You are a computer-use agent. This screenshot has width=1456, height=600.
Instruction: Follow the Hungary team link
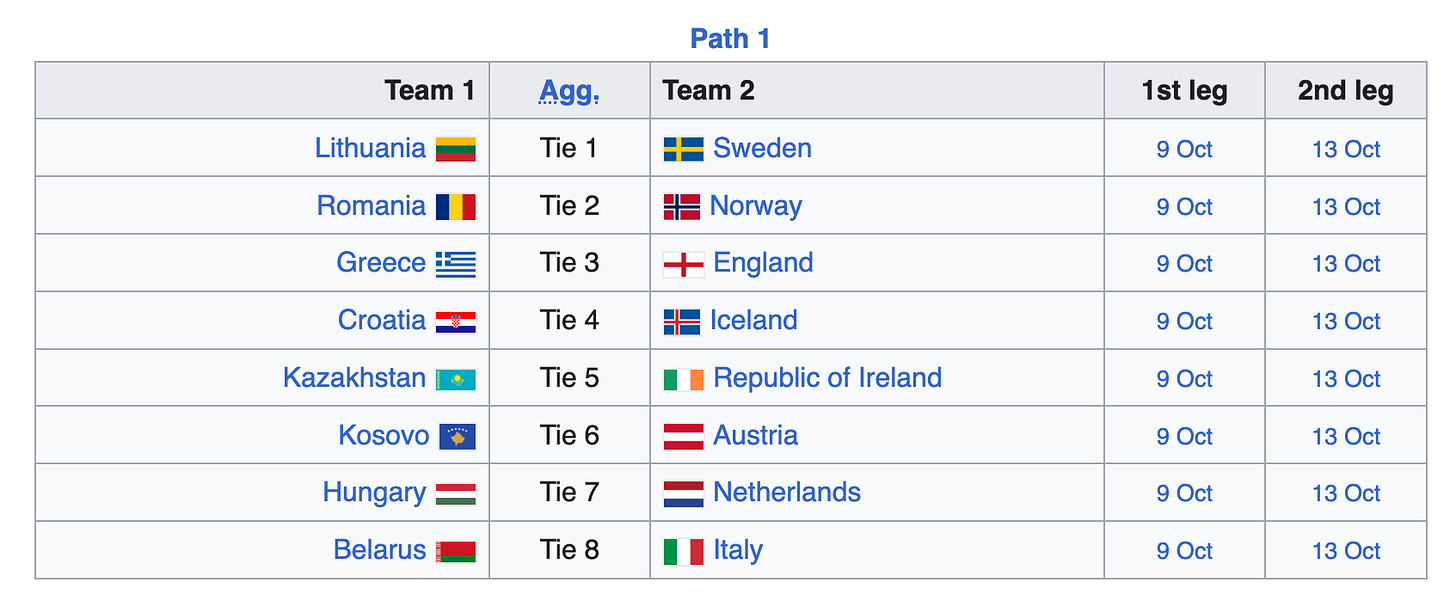(374, 493)
